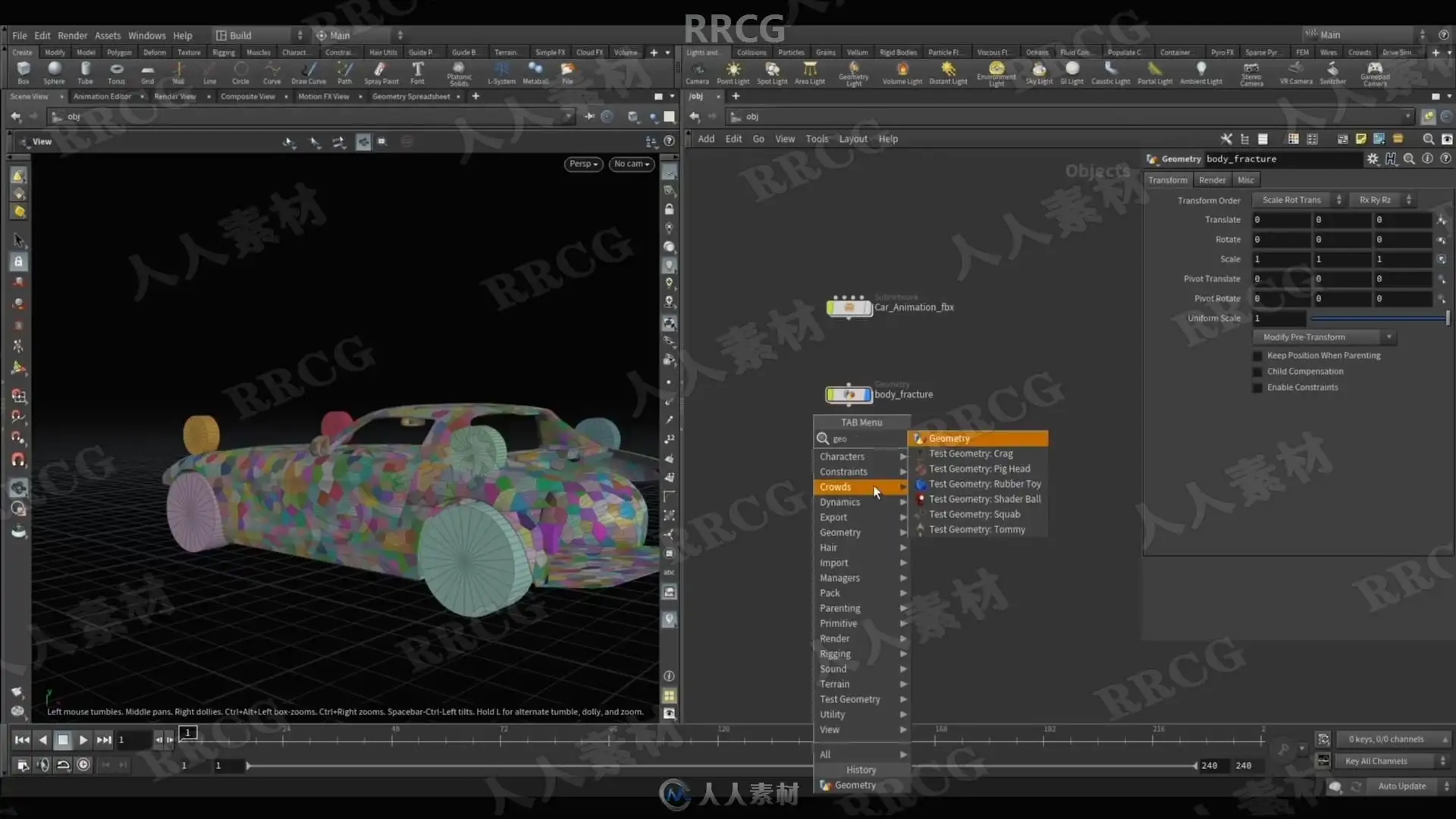Click the Sky Light shelf tool
Image resolution: width=1456 pixels, height=819 pixels.
[1039, 71]
